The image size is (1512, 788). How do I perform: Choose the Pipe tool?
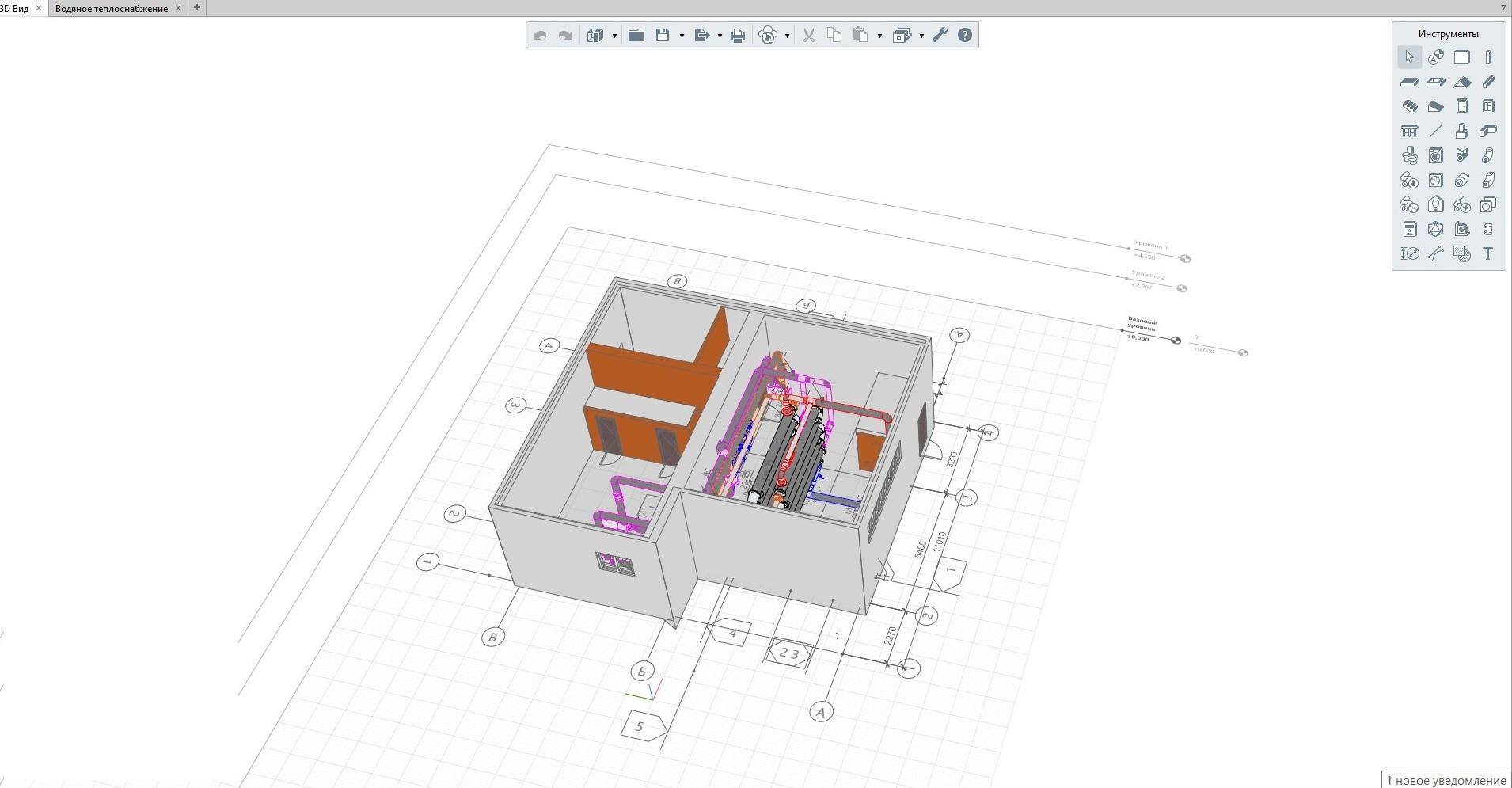(x=1487, y=155)
